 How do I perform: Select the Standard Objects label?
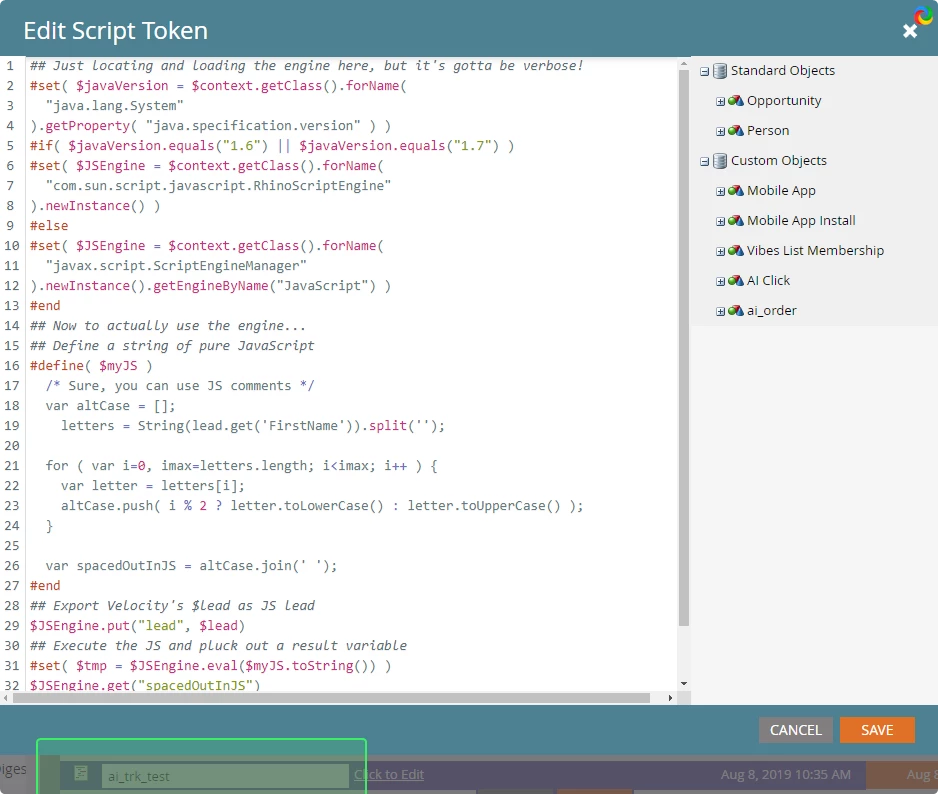782,71
